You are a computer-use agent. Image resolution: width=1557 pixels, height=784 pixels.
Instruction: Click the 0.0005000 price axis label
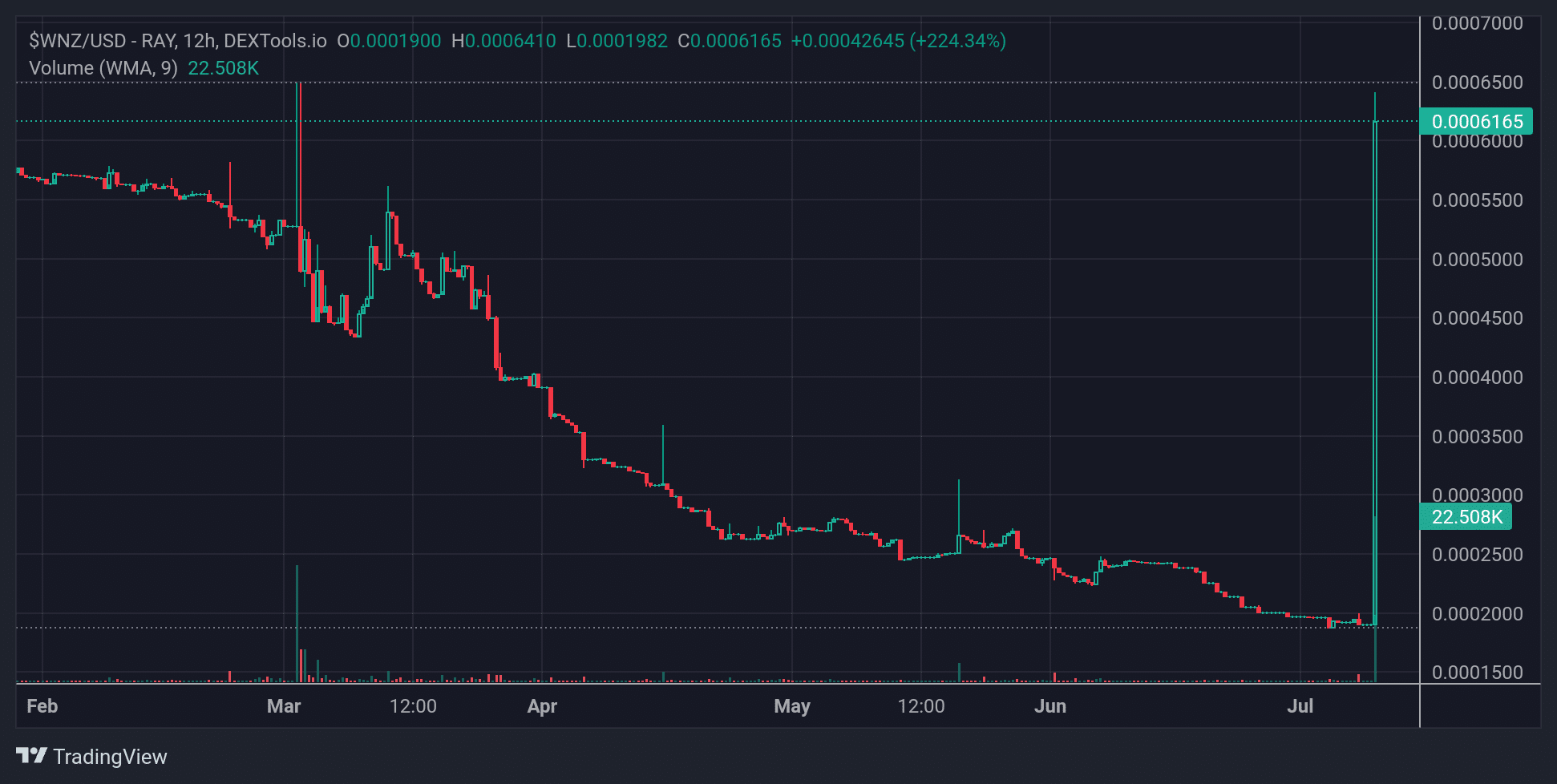[1478, 260]
